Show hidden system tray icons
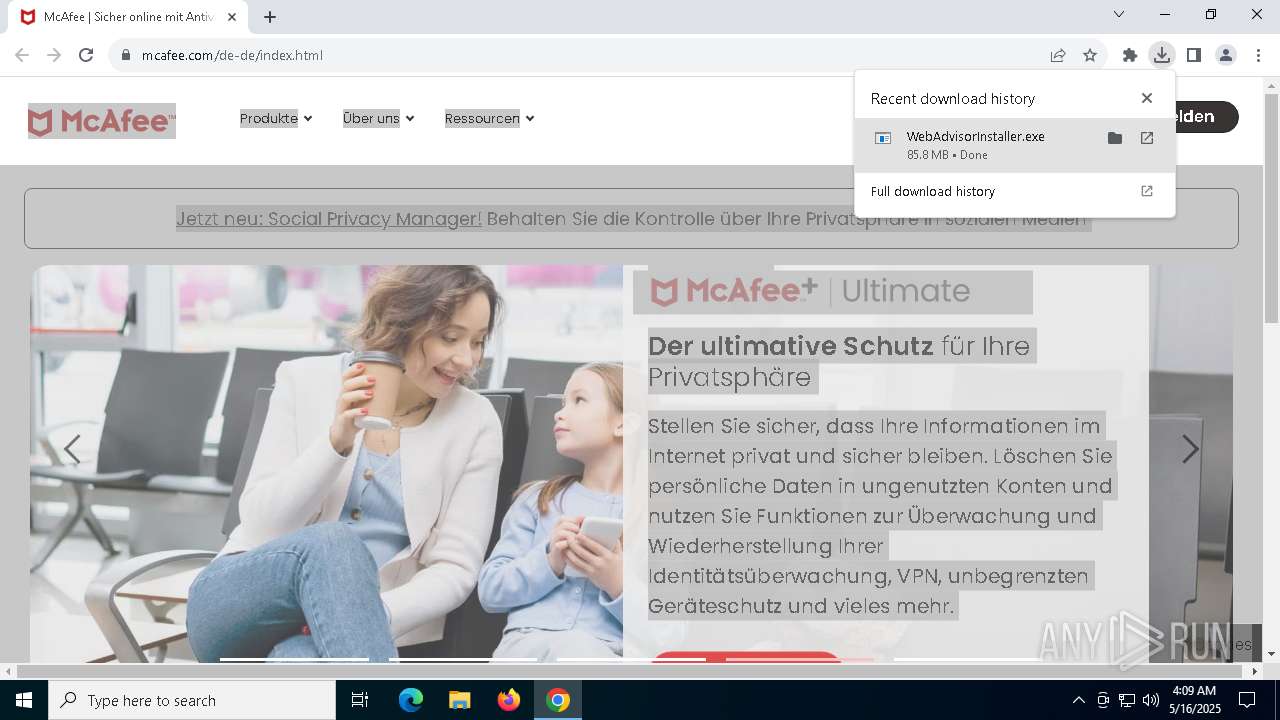Screen dimensions: 1280x720 point(1078,700)
